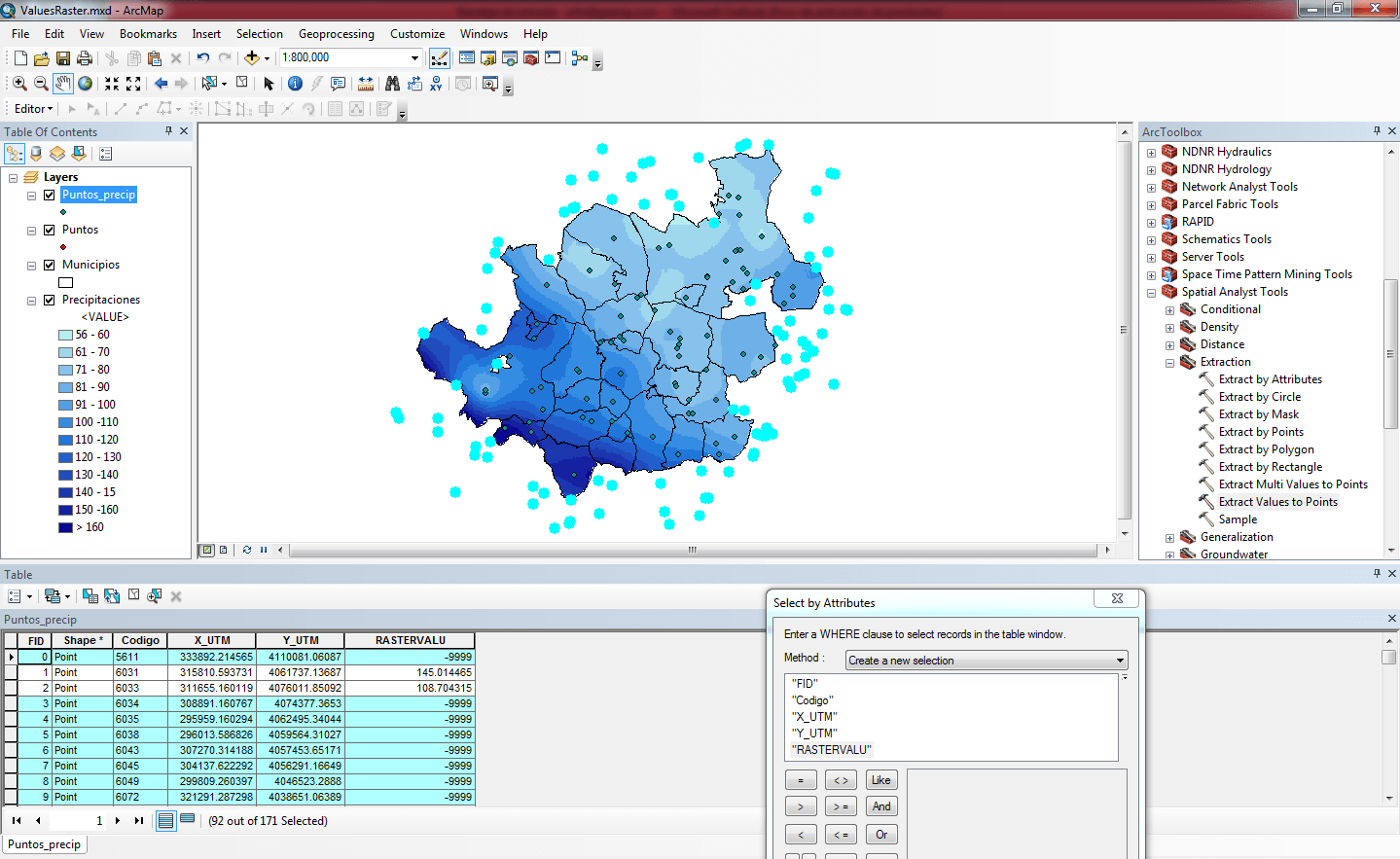Viewport: 1400px width, 859px height.
Task: Open the map scale dropdown
Action: click(414, 58)
